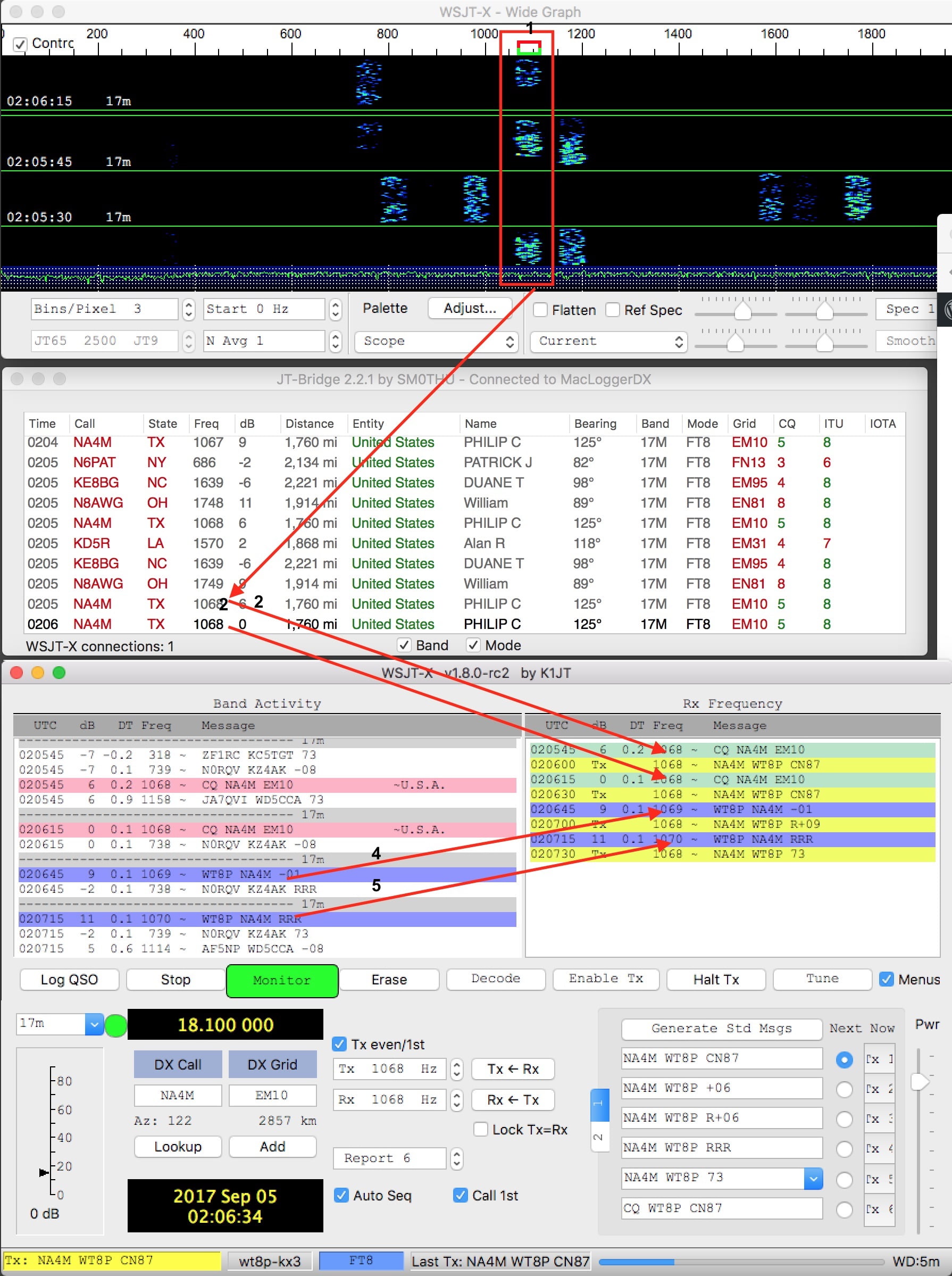The height and width of the screenshot is (1276, 952).
Task: Click the 18.100 000 frequency display
Action: 226,1025
